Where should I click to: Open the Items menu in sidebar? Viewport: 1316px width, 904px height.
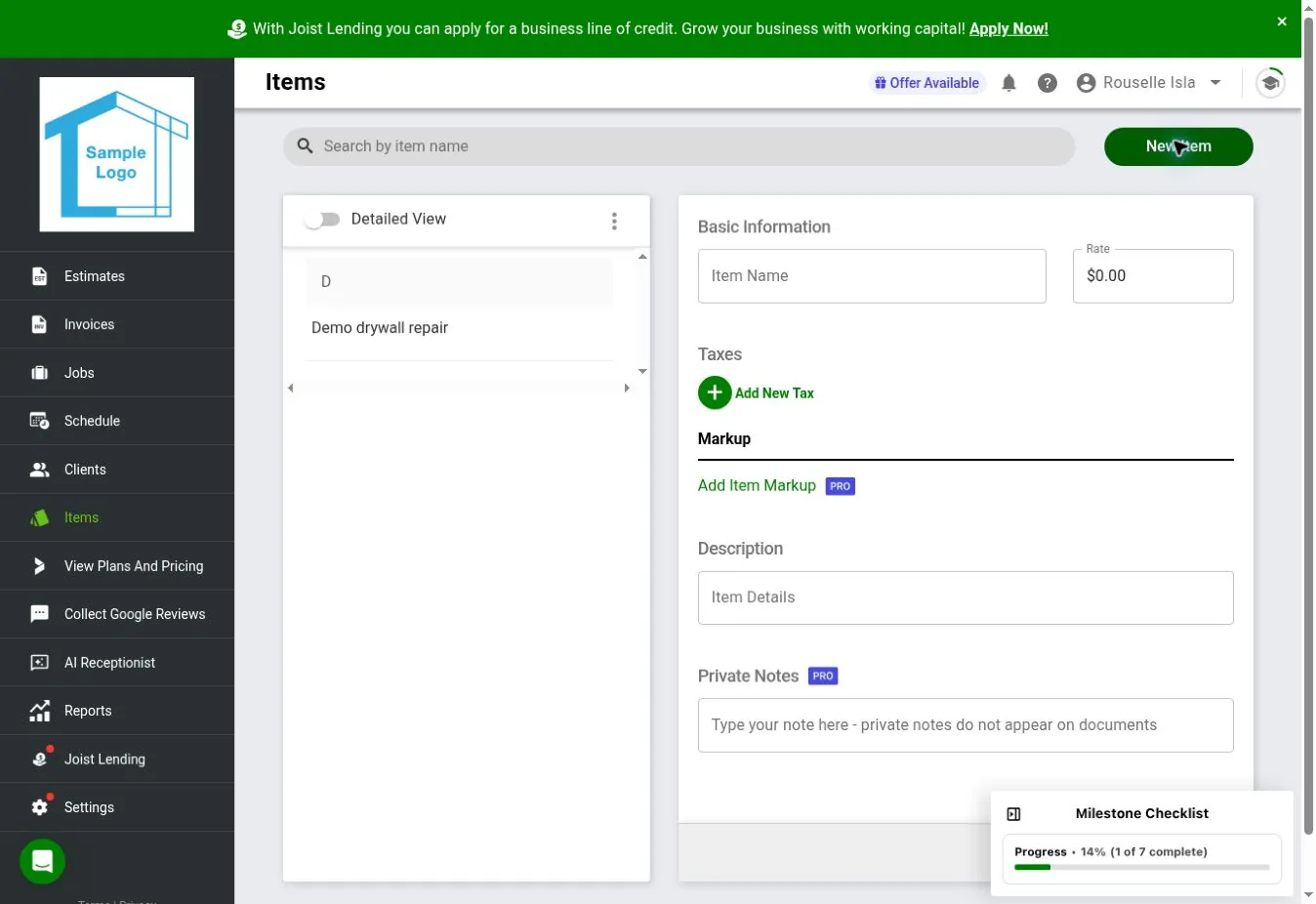117,517
